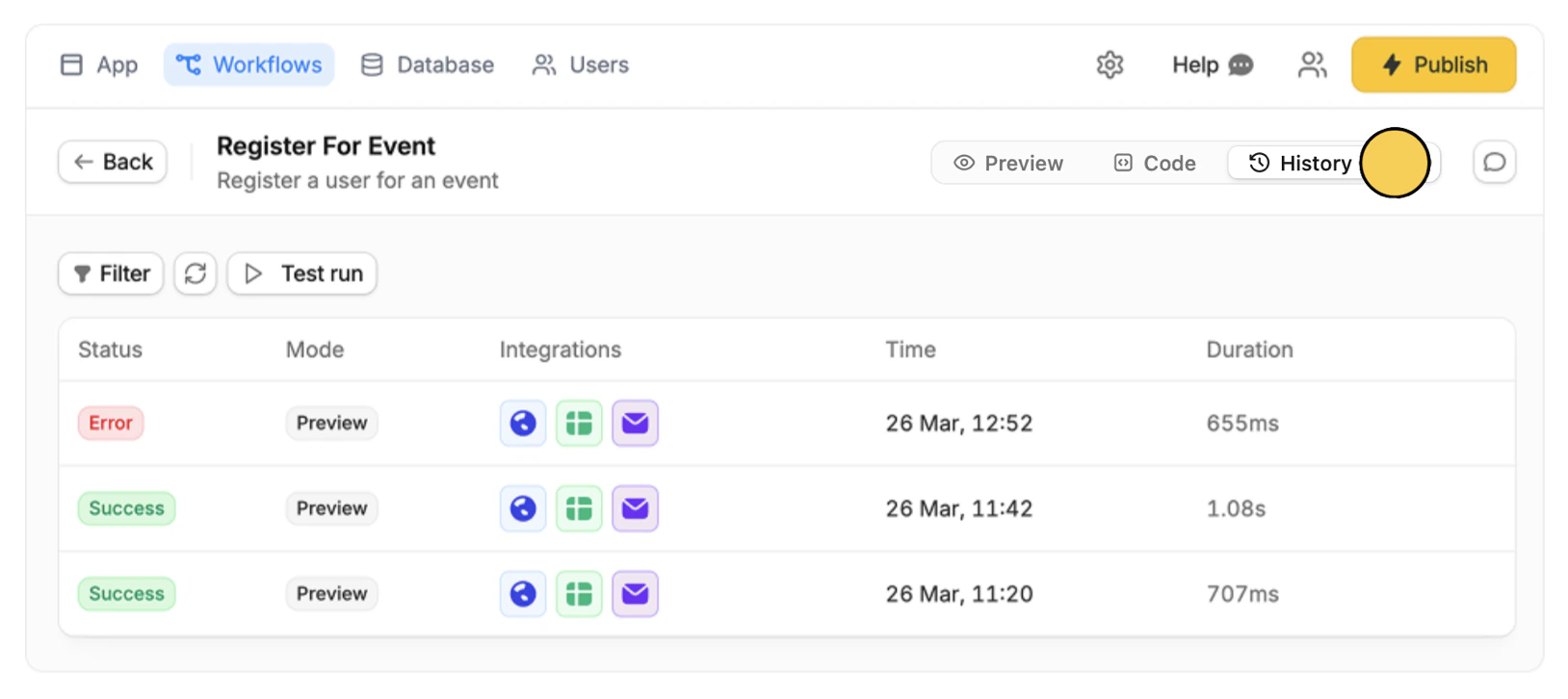1568x699 pixels.
Task: Open the App tab
Action: pos(99,65)
